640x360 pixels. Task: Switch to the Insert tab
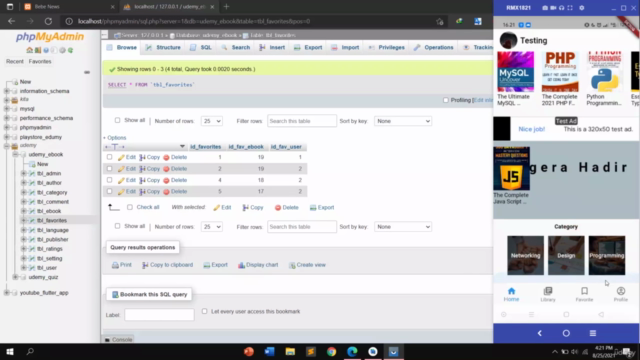click(x=272, y=47)
